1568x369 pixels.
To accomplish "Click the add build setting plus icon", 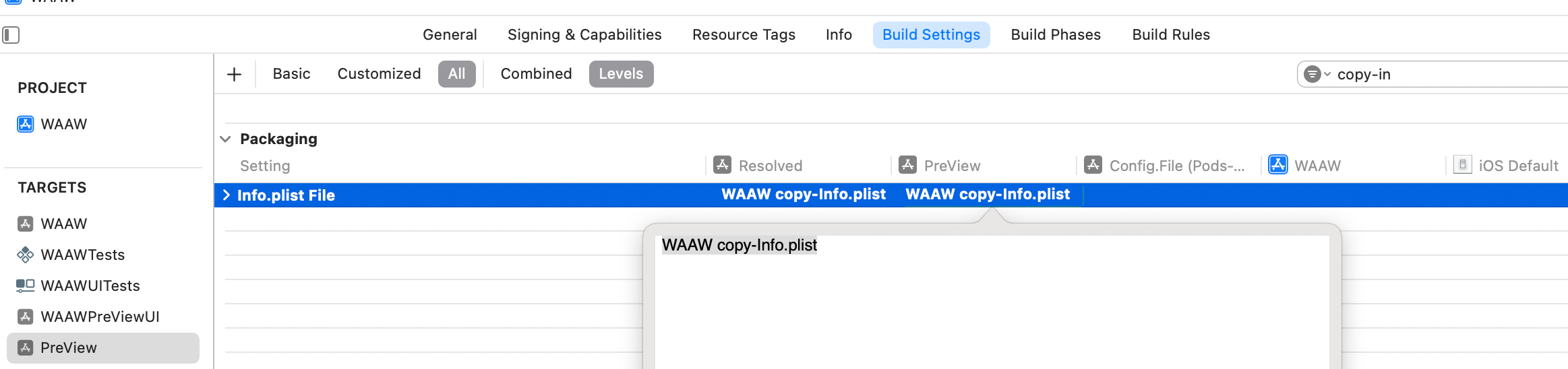I will click(234, 74).
